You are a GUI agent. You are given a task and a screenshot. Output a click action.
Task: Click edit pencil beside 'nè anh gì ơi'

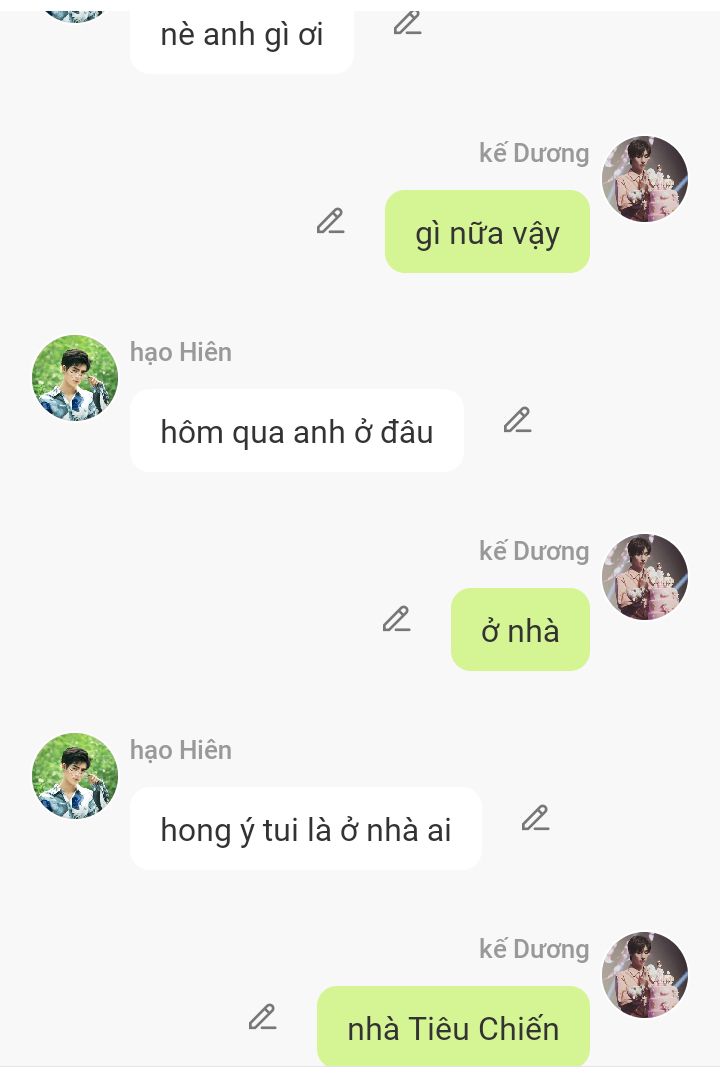(407, 24)
